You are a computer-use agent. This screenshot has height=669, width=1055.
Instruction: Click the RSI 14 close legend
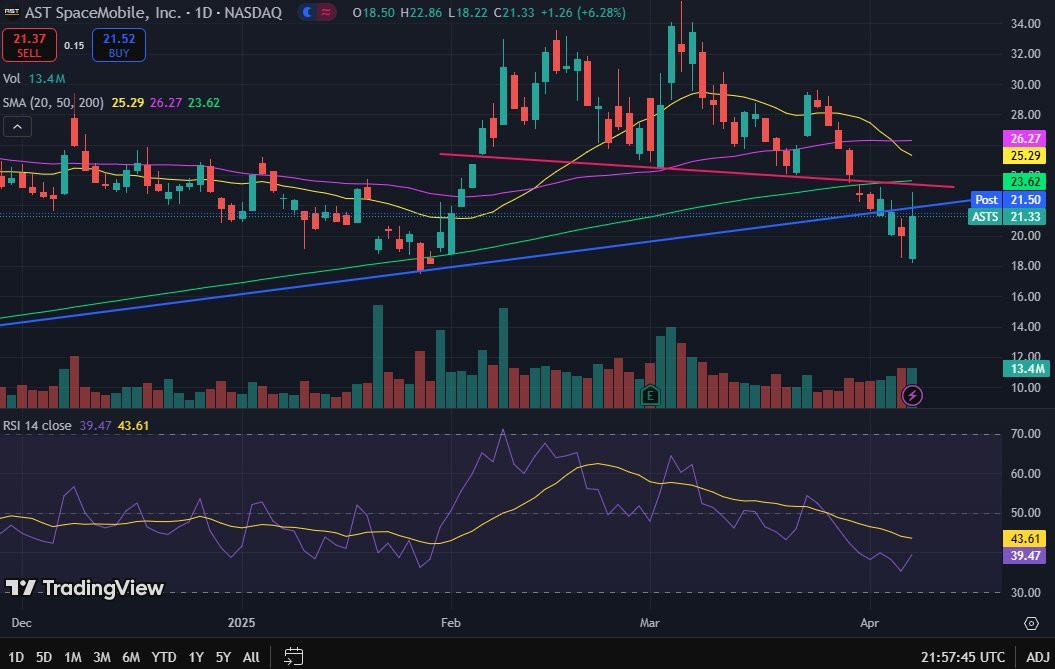click(37, 425)
